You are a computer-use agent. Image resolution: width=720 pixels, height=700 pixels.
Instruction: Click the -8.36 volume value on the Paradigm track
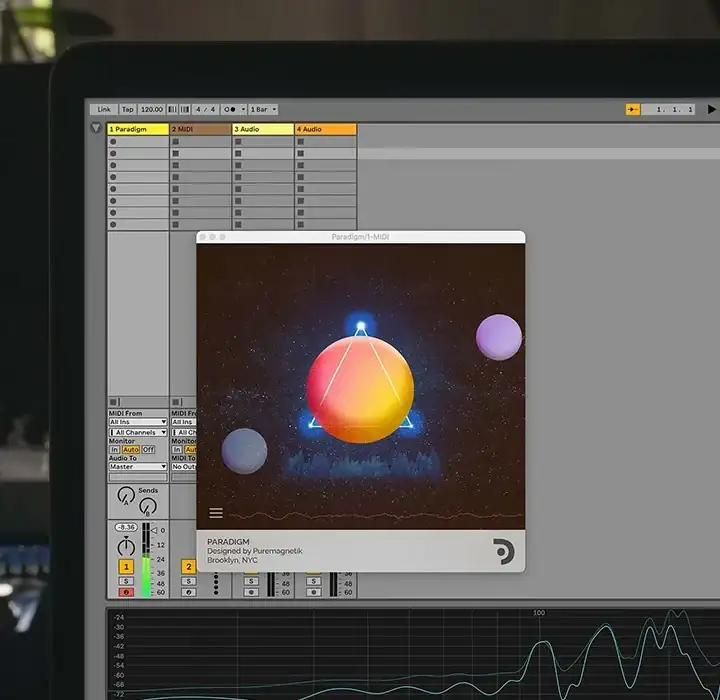(x=126, y=527)
